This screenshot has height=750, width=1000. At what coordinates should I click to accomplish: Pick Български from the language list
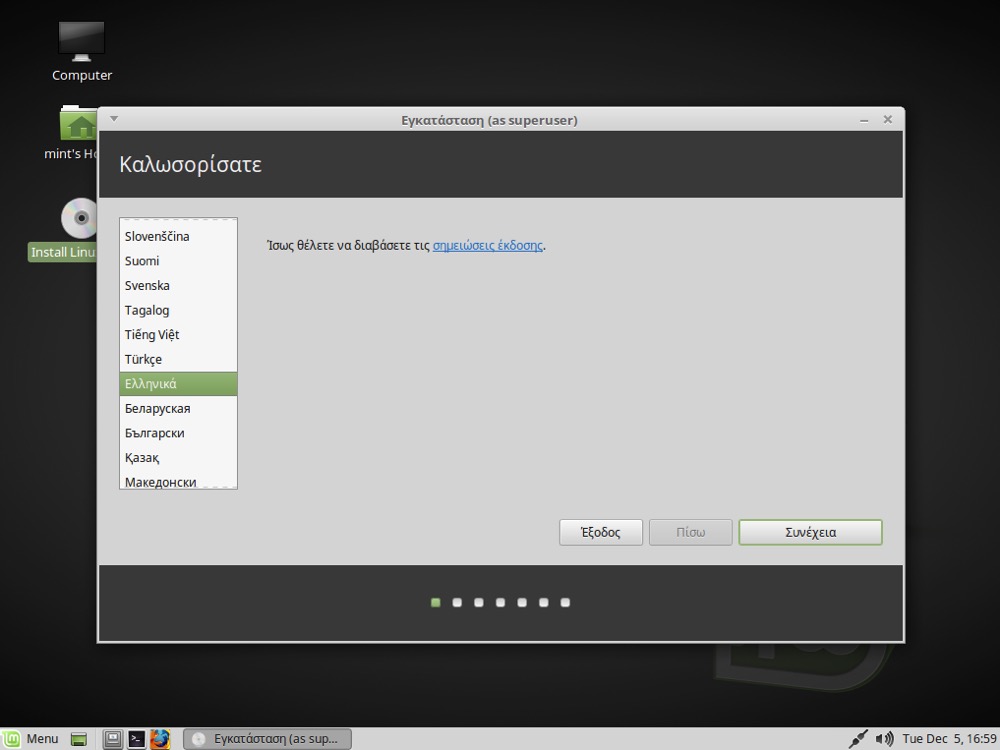tap(154, 433)
